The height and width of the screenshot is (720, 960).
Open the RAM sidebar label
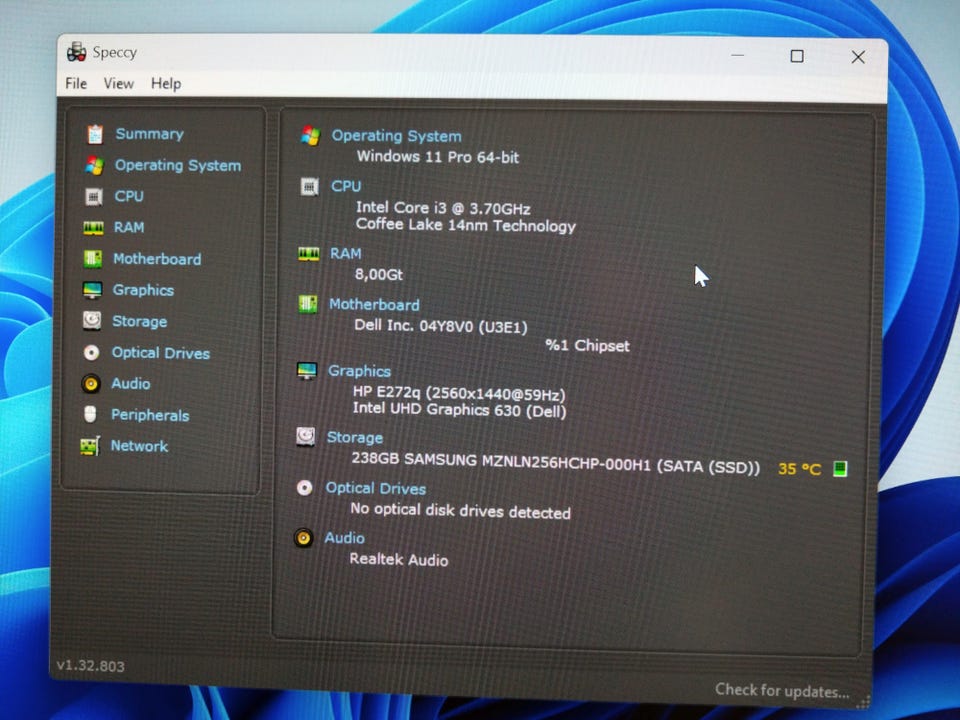pos(129,227)
